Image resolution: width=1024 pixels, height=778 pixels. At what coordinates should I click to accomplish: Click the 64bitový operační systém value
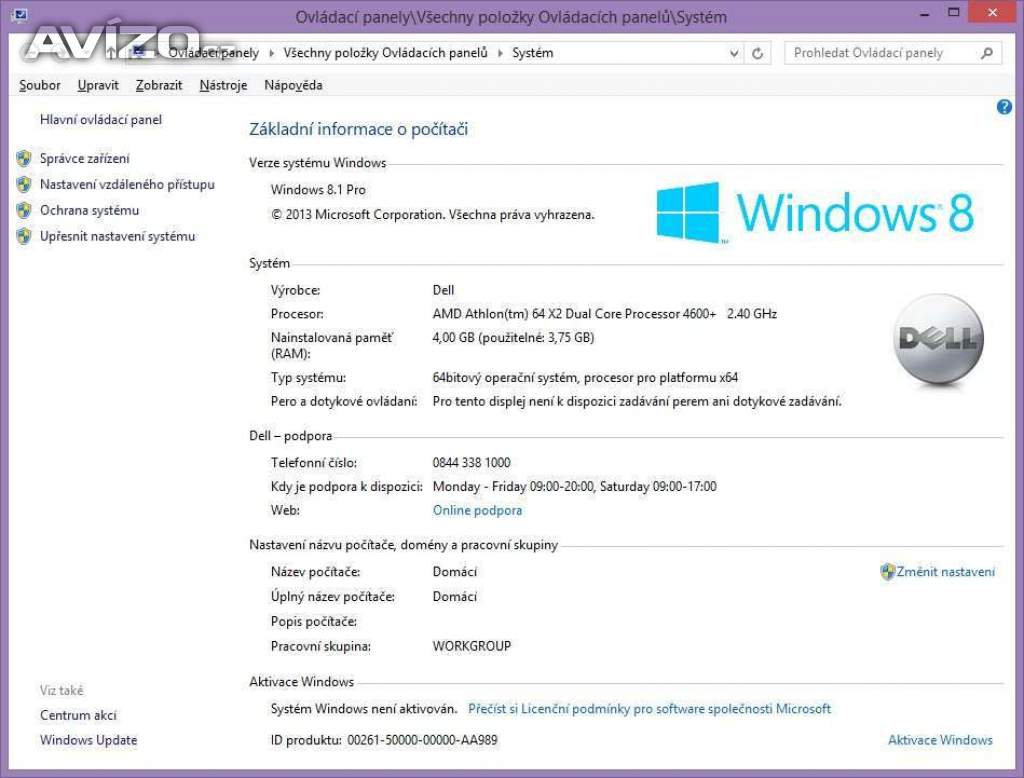(x=585, y=378)
